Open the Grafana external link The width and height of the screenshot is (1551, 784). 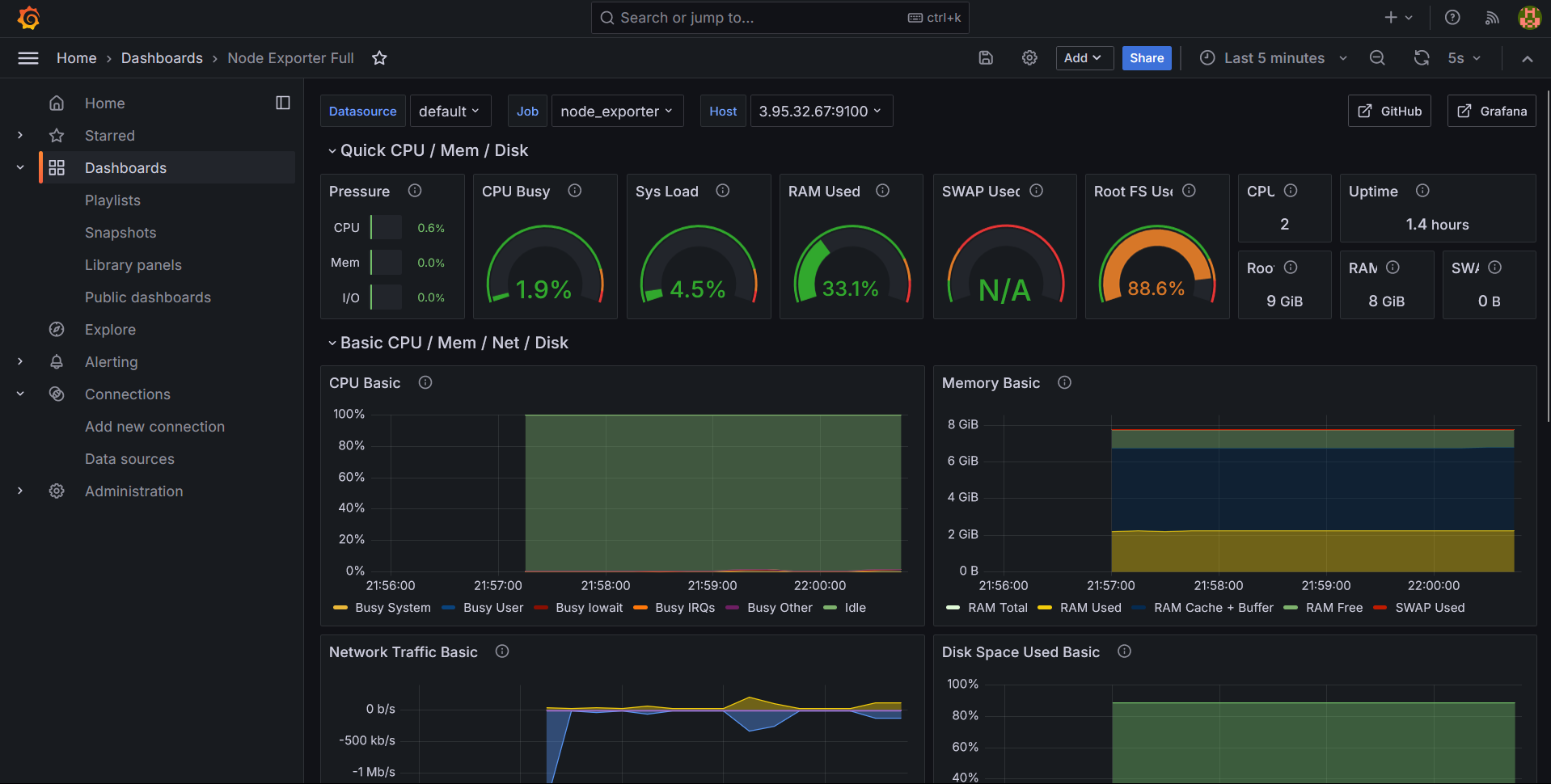click(x=1492, y=111)
